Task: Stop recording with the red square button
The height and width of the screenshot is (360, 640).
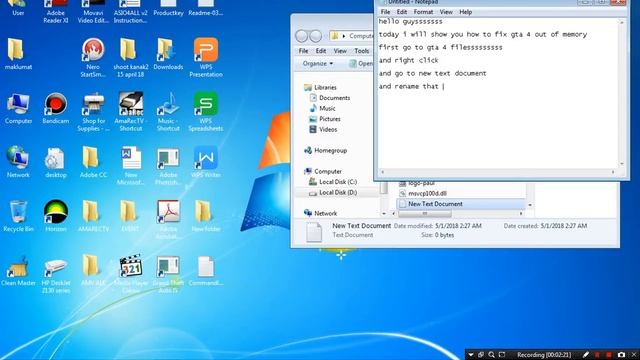Action: click(x=609, y=355)
